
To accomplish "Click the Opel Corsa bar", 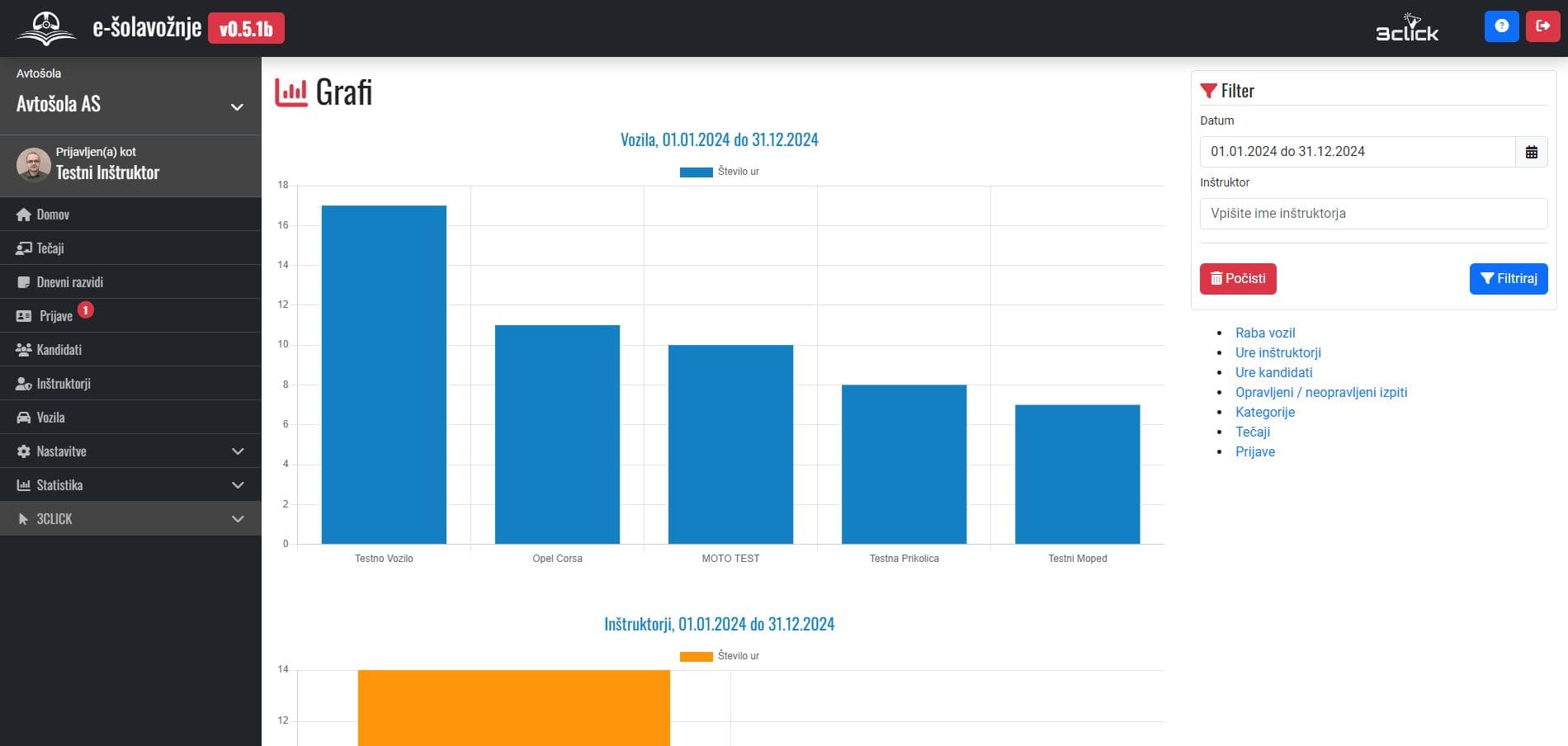I will click(557, 434).
